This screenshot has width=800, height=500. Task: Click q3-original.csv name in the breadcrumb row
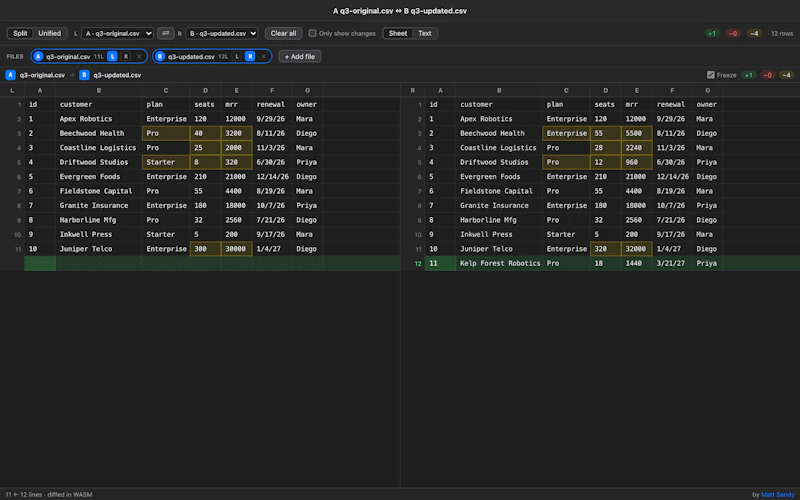[42, 75]
